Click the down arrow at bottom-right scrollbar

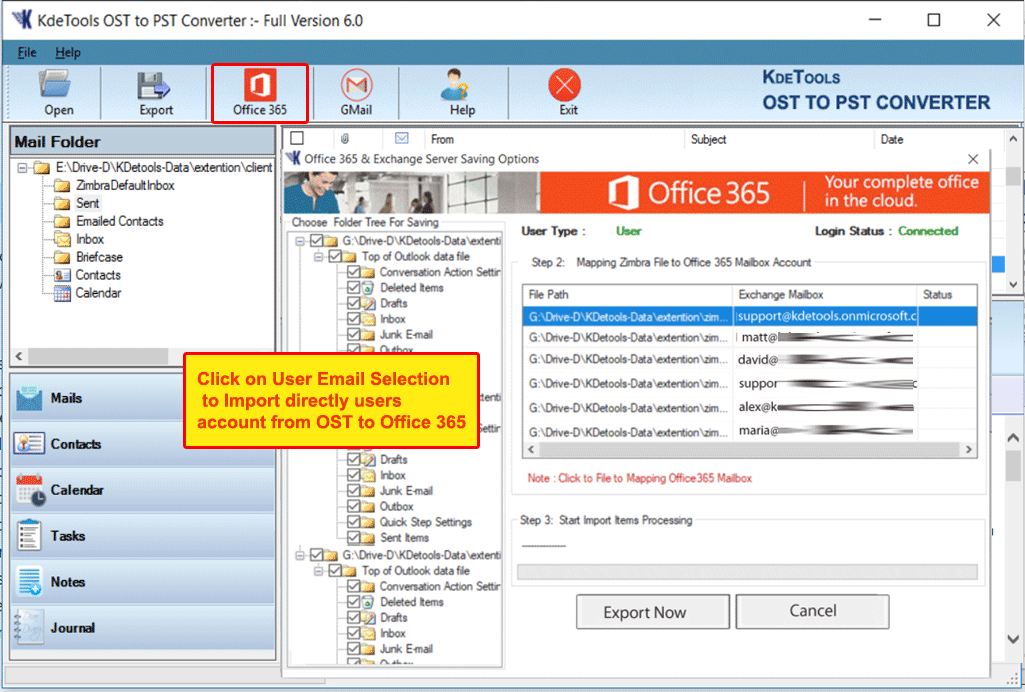[1013, 639]
